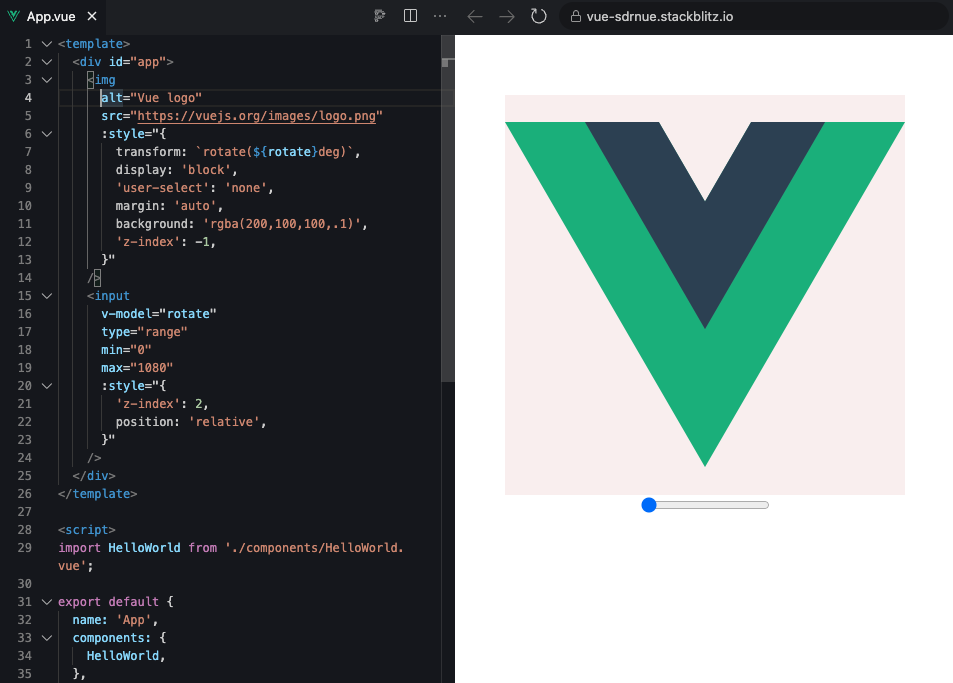Click the closing </div> tag
Viewport: 953px width, 683px height.
(94, 476)
